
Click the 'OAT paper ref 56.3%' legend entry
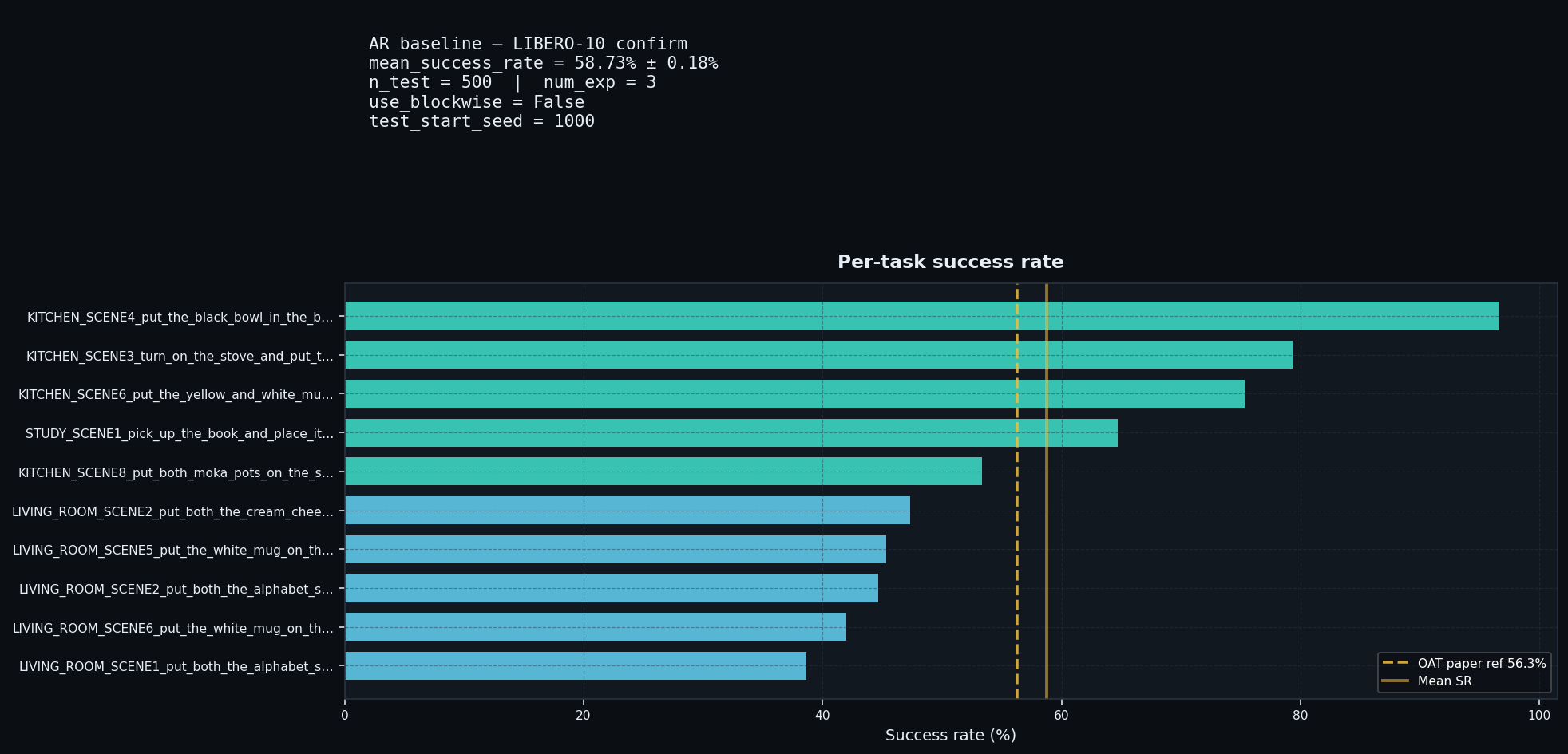pos(1464,664)
